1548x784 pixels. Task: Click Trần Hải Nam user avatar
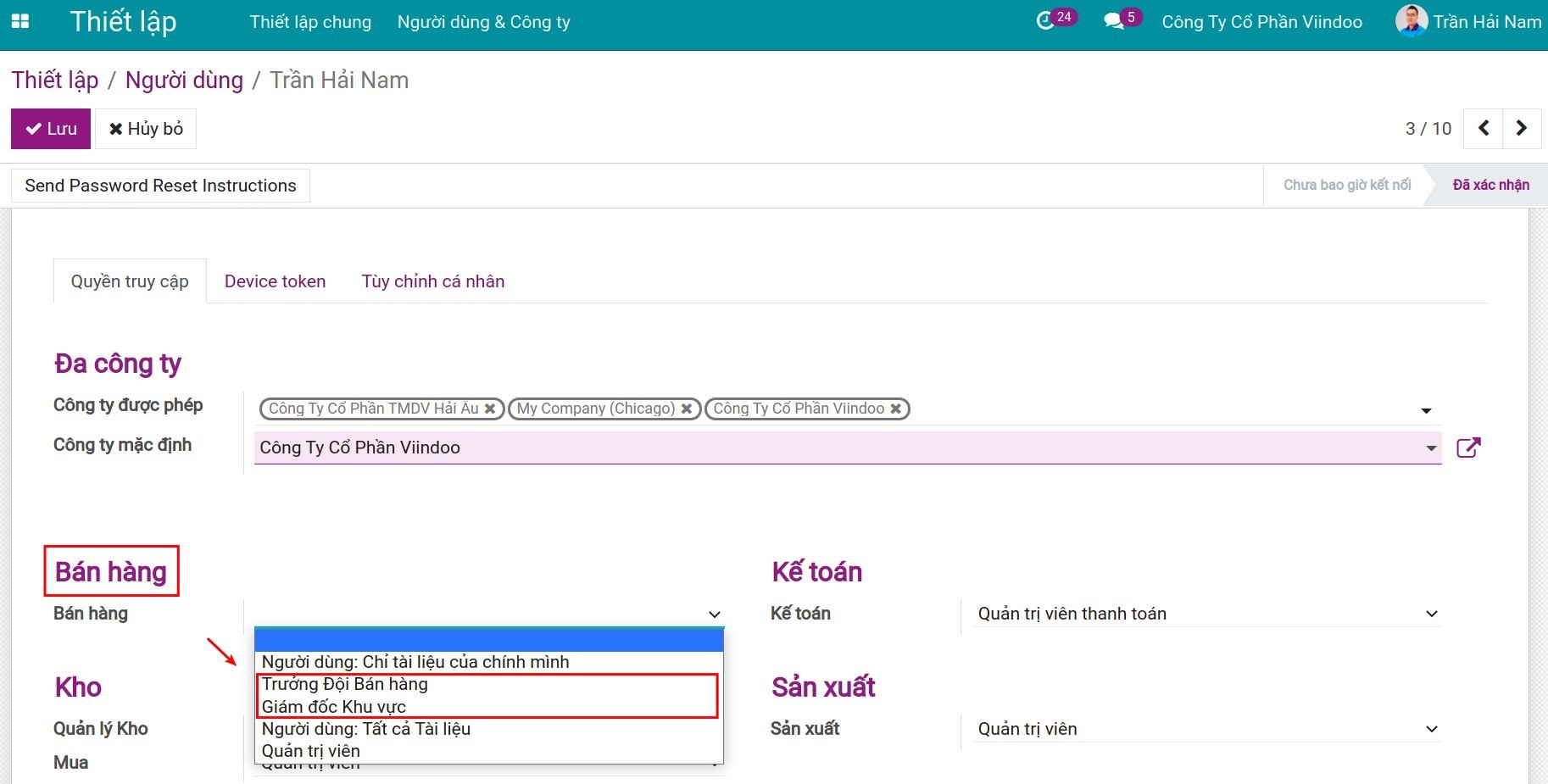point(1411,21)
